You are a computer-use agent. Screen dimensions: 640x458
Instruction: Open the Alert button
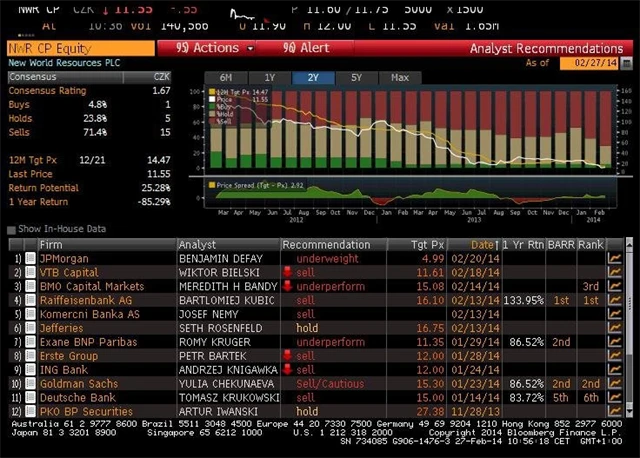pyautogui.click(x=306, y=48)
